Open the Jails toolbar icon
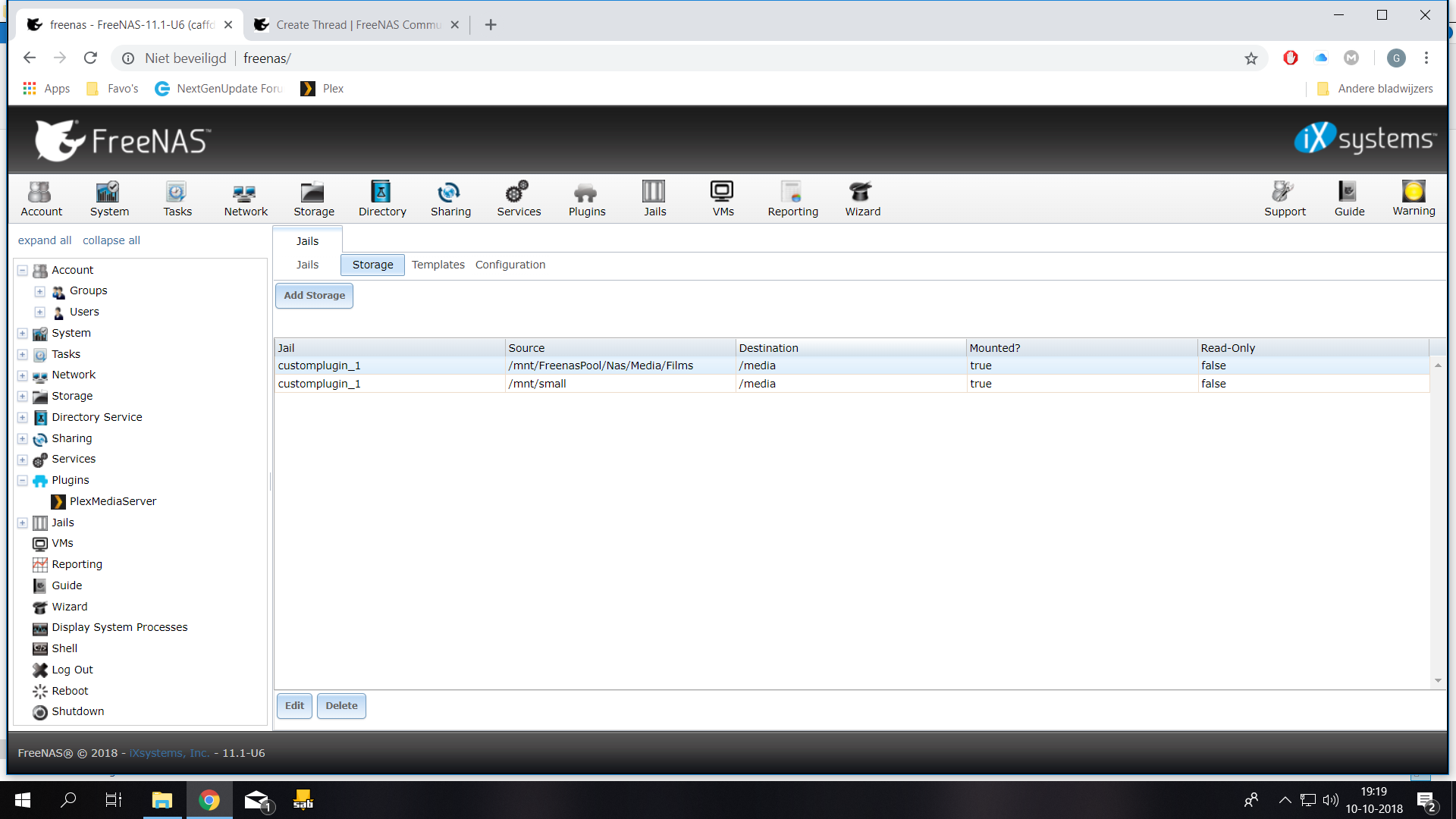This screenshot has height=819, width=1456. point(654,199)
